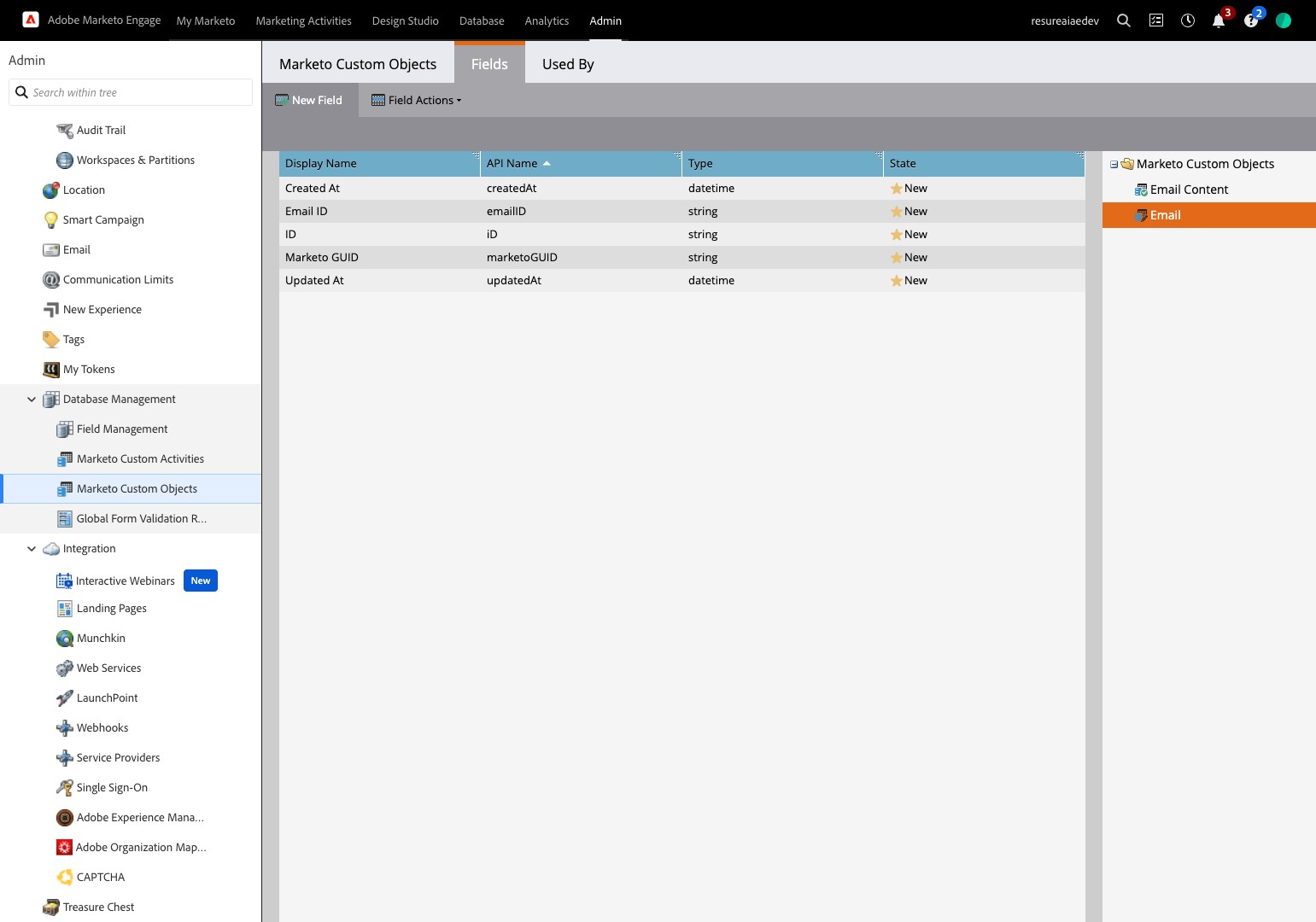Screen dimensions: 1316x922
Task: Switch to the Used By tab
Action: pos(568,64)
